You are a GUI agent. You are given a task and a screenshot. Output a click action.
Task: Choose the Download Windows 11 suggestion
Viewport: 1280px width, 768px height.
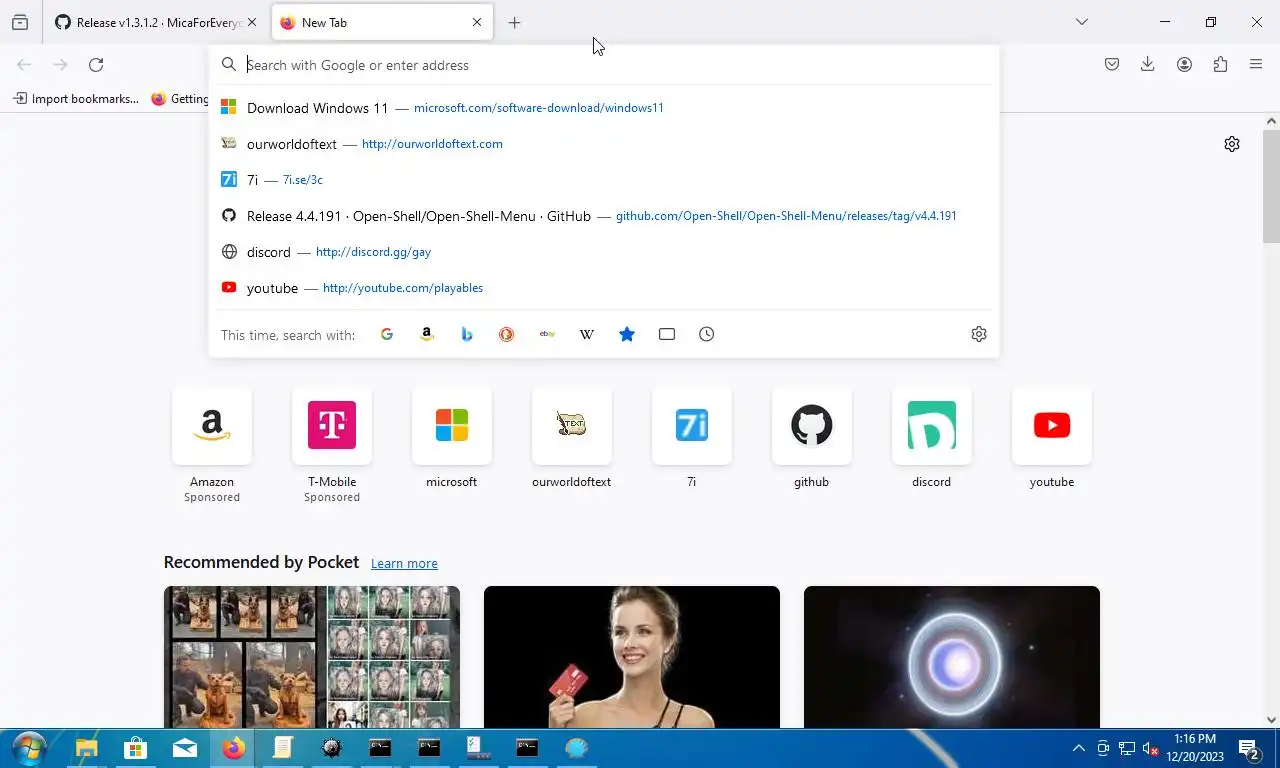point(604,108)
